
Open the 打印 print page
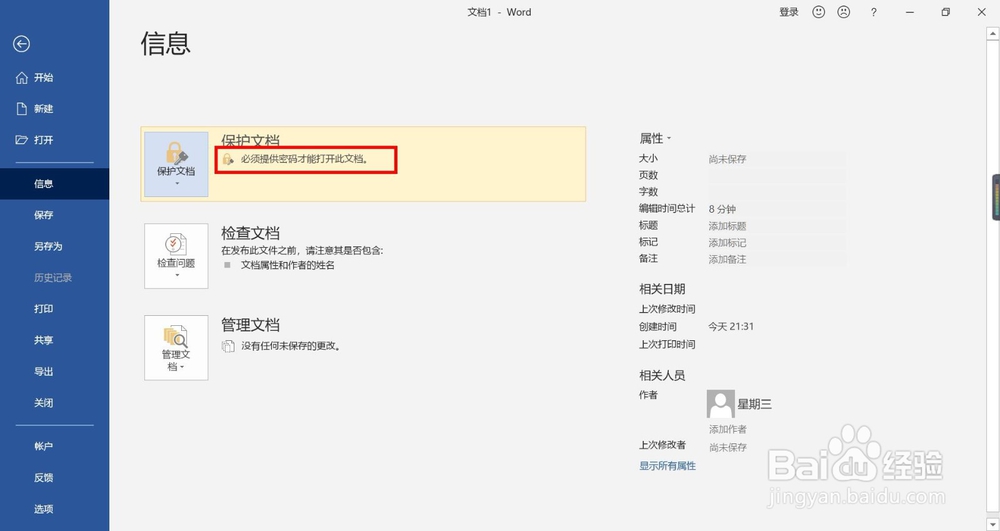(43, 309)
